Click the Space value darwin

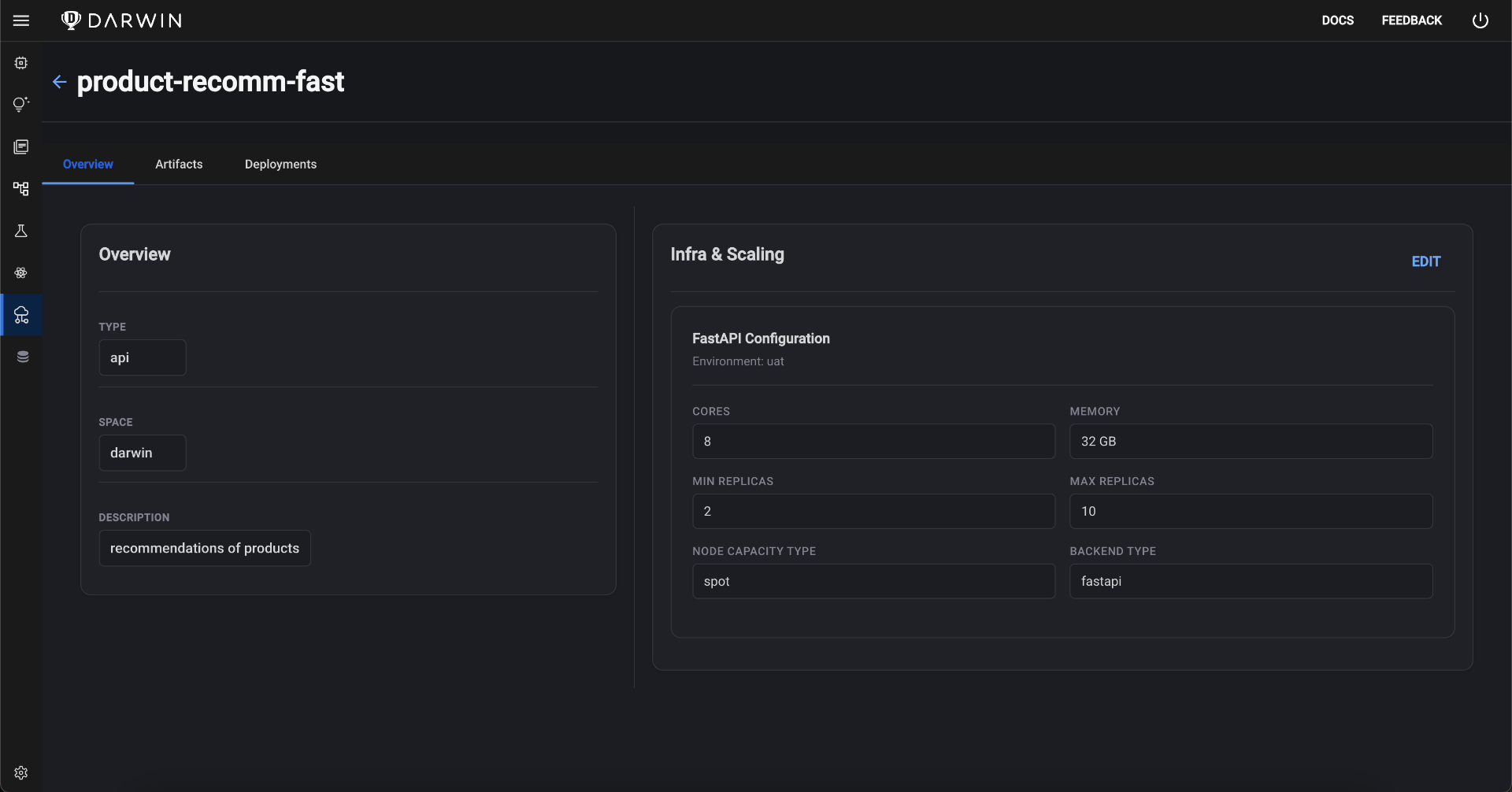pyautogui.click(x=143, y=453)
